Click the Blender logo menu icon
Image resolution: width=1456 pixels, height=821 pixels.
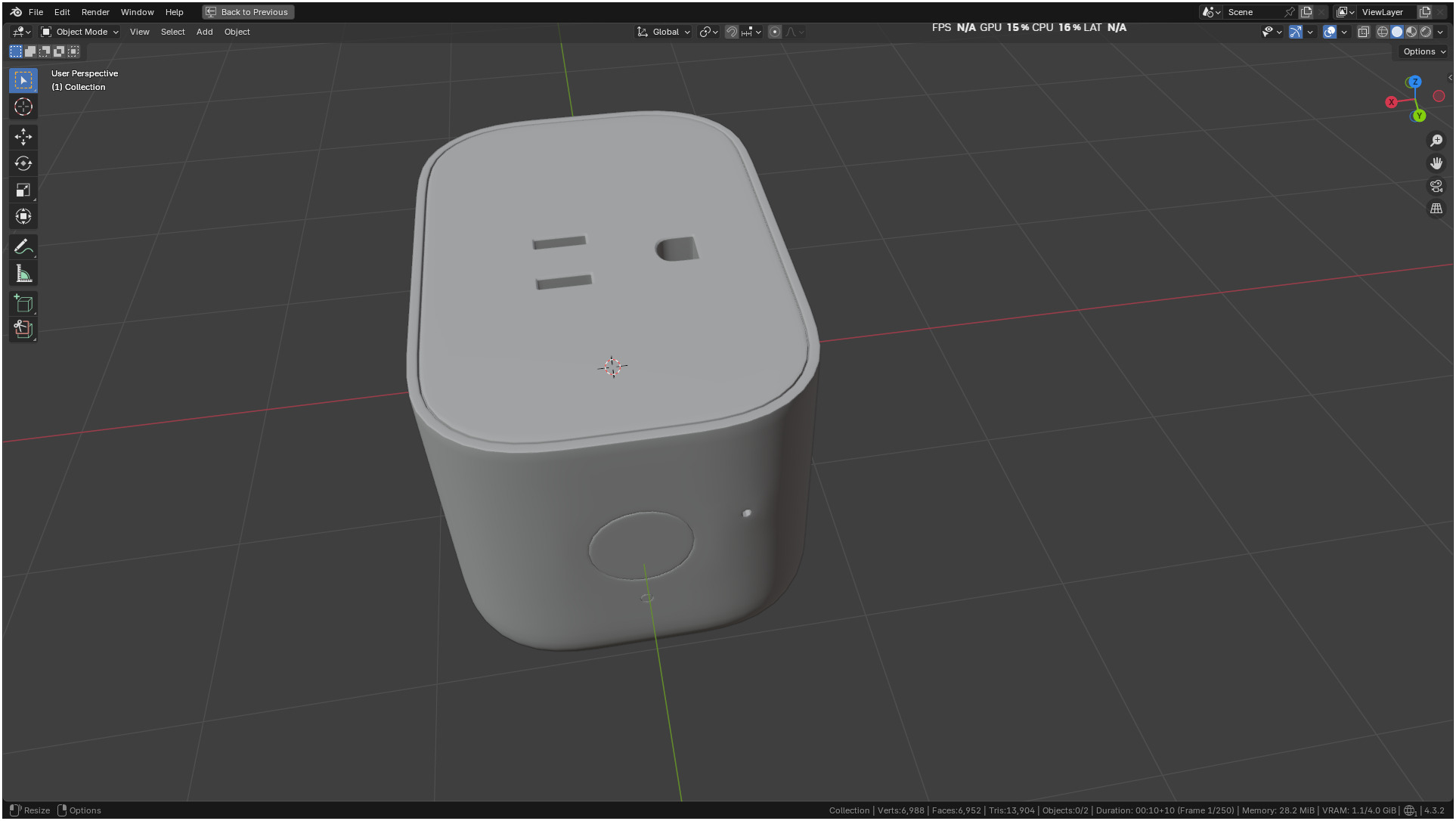click(16, 12)
